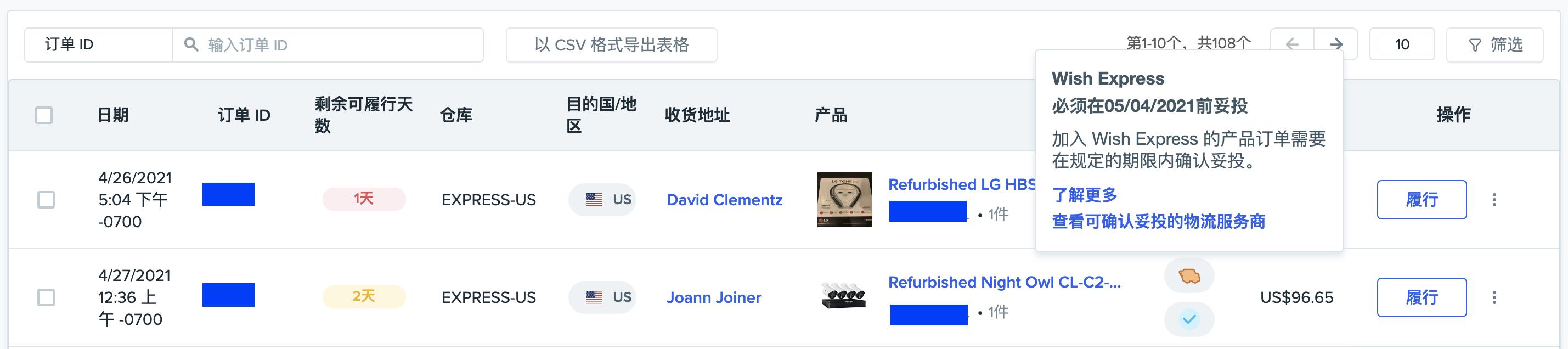
Task: Click 履行 for the Night Owl order
Action: point(1422,297)
